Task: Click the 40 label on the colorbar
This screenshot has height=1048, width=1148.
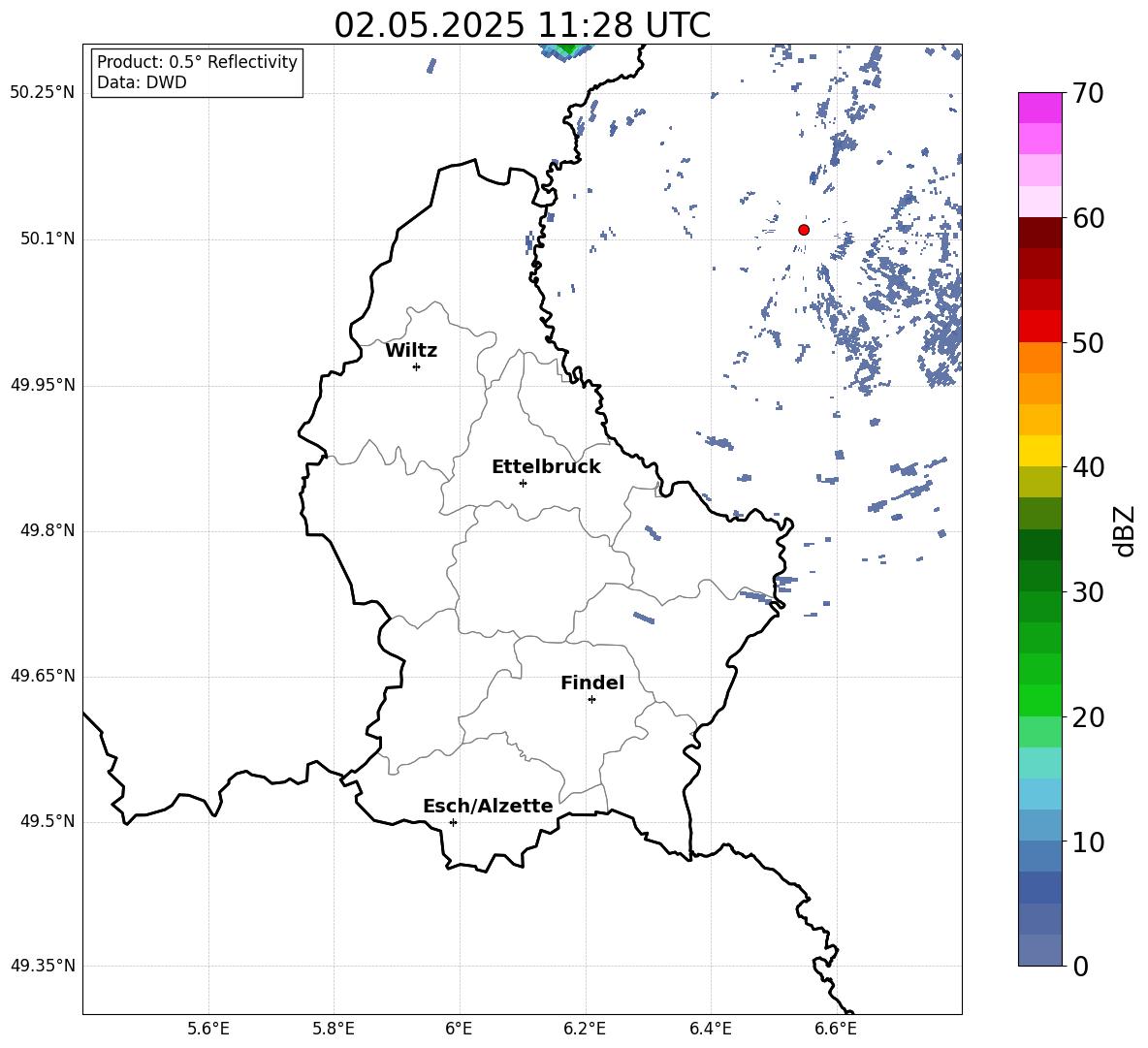Action: coord(1088,467)
